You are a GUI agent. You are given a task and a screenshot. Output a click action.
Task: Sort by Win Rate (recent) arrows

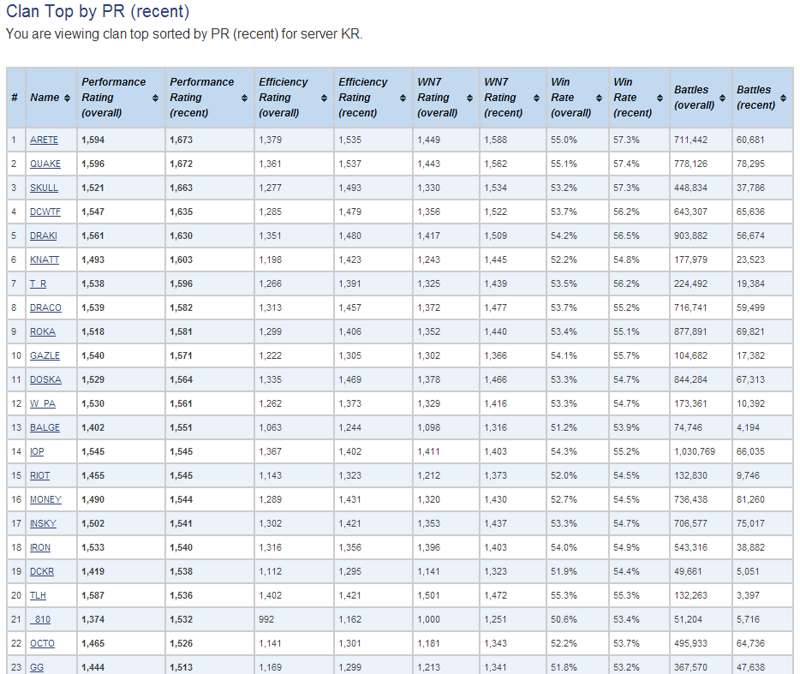coord(659,98)
